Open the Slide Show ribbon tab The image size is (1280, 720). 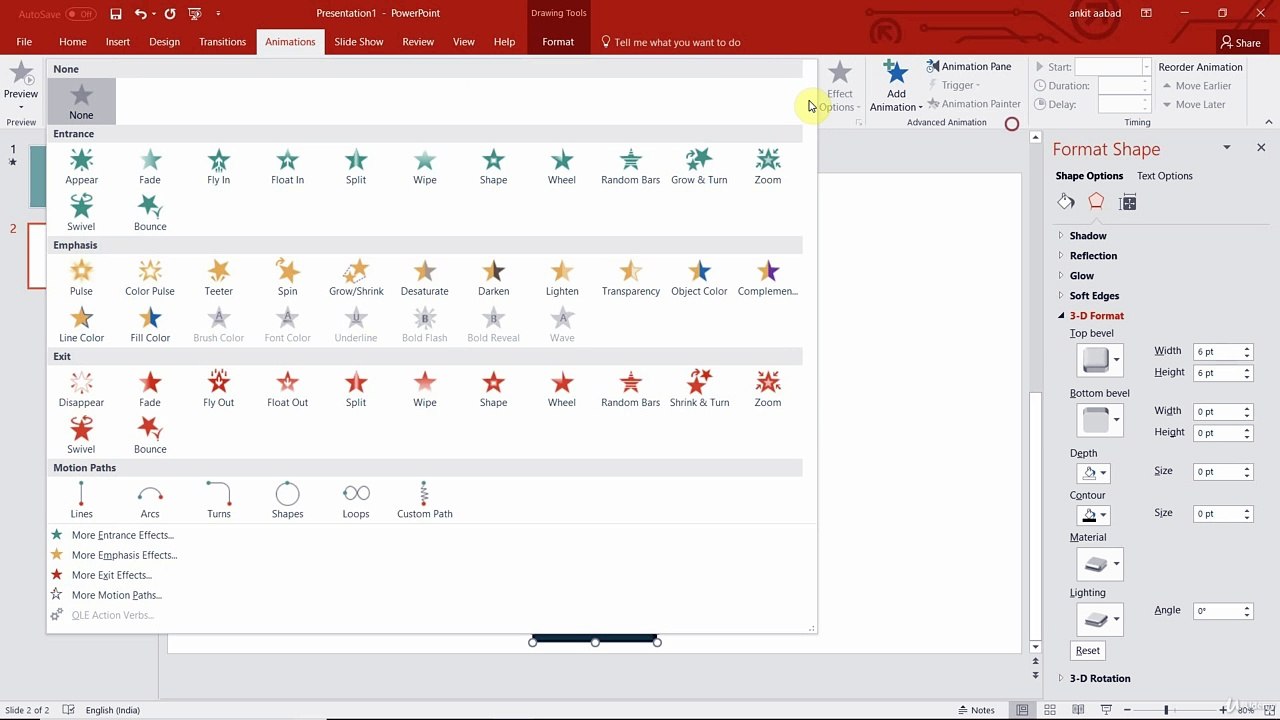click(359, 42)
